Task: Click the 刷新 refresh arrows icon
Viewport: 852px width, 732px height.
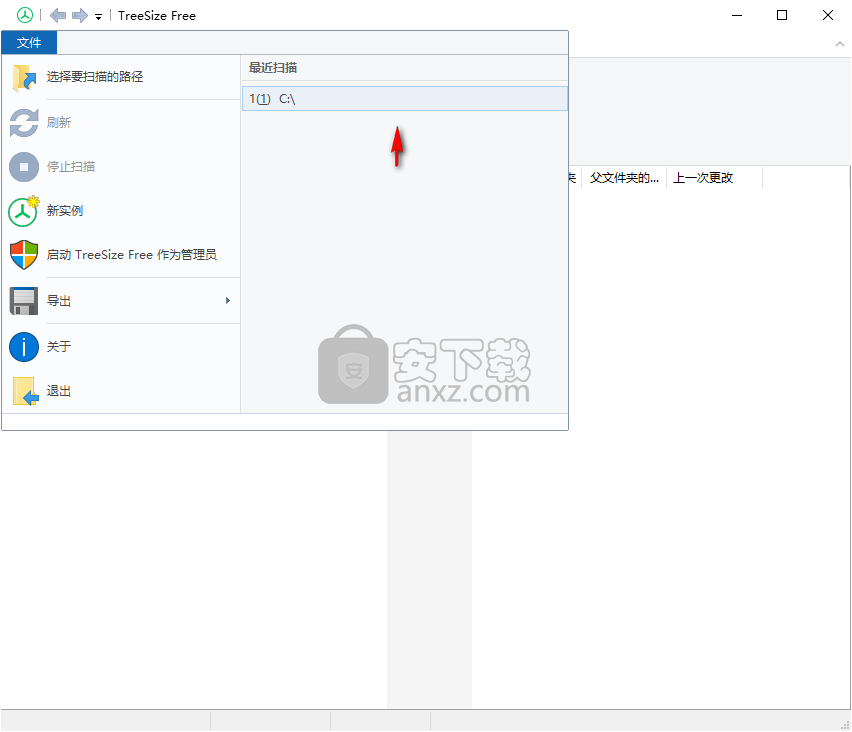Action: (x=24, y=123)
